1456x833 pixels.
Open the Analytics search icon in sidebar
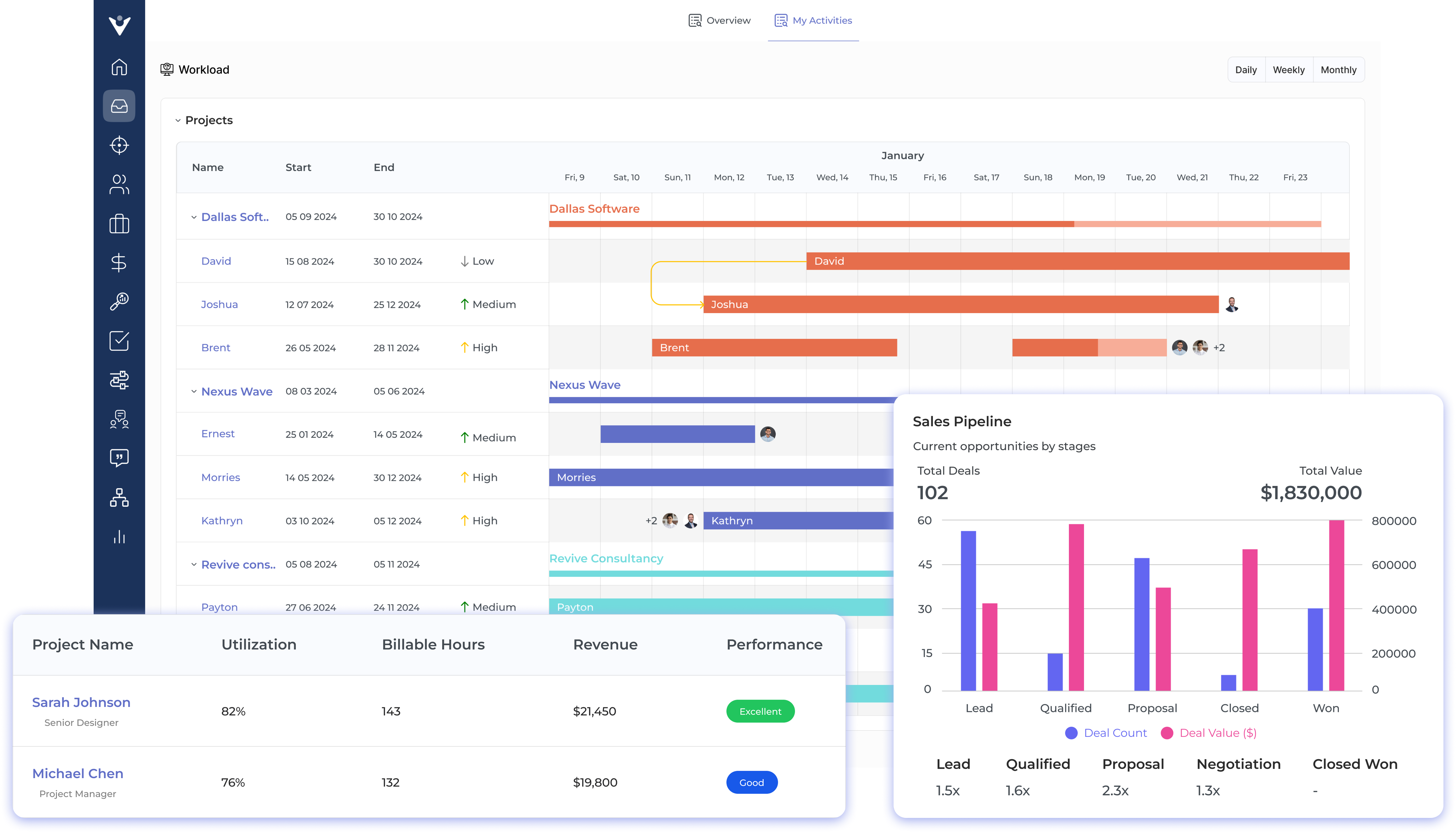pyautogui.click(x=119, y=301)
